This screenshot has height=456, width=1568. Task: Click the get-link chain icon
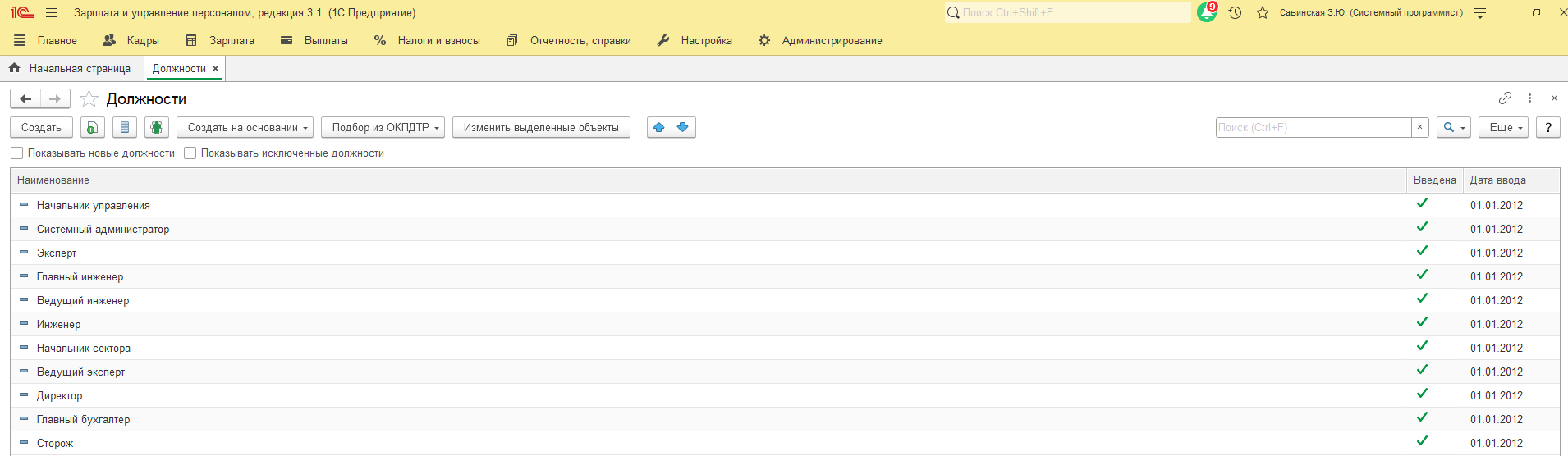[1504, 98]
